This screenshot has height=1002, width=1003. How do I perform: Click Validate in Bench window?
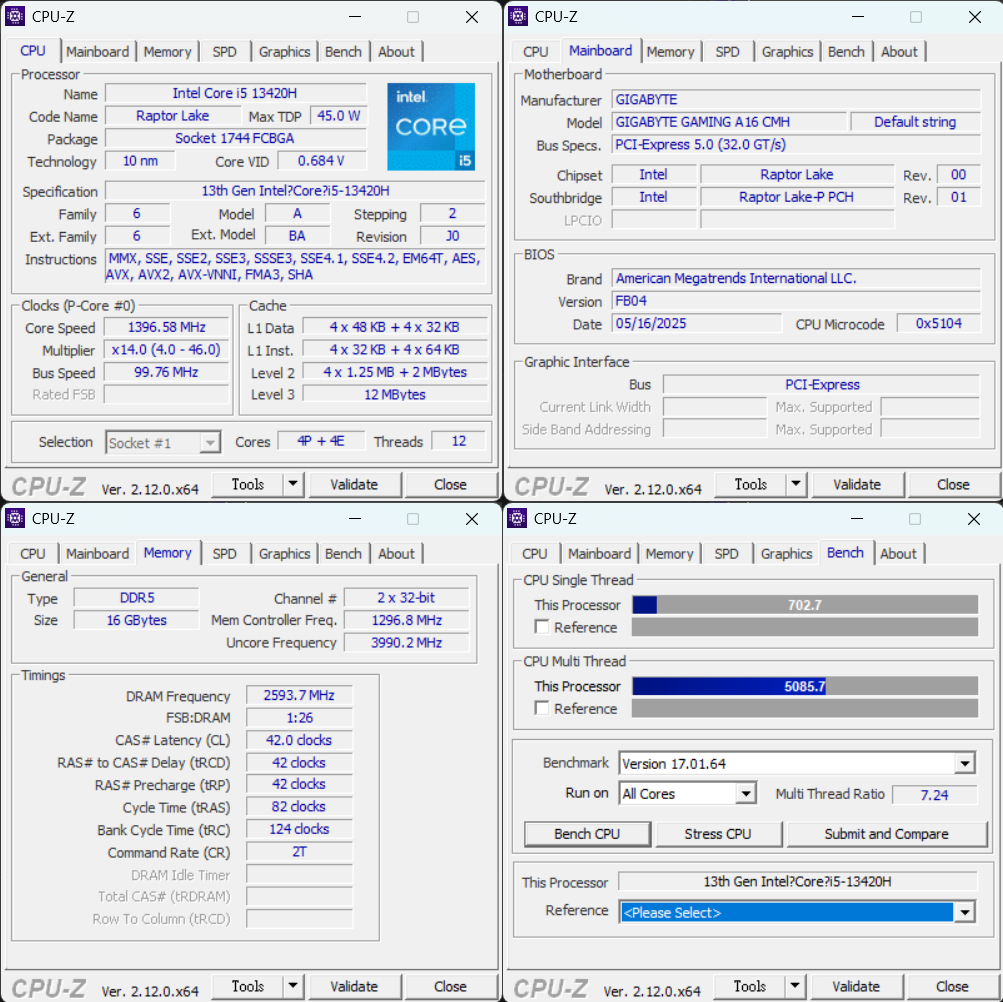[x=856, y=986]
